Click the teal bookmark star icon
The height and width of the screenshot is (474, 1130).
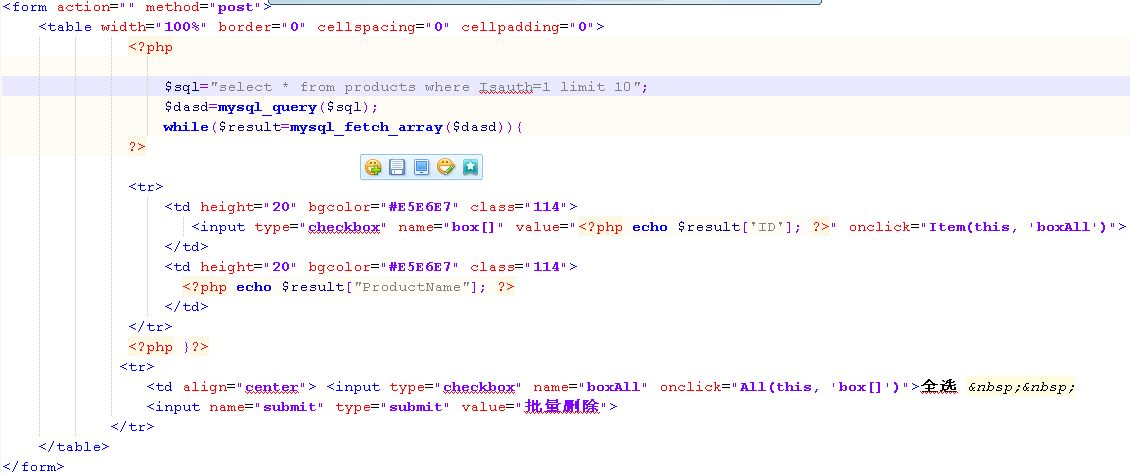pyautogui.click(x=470, y=167)
